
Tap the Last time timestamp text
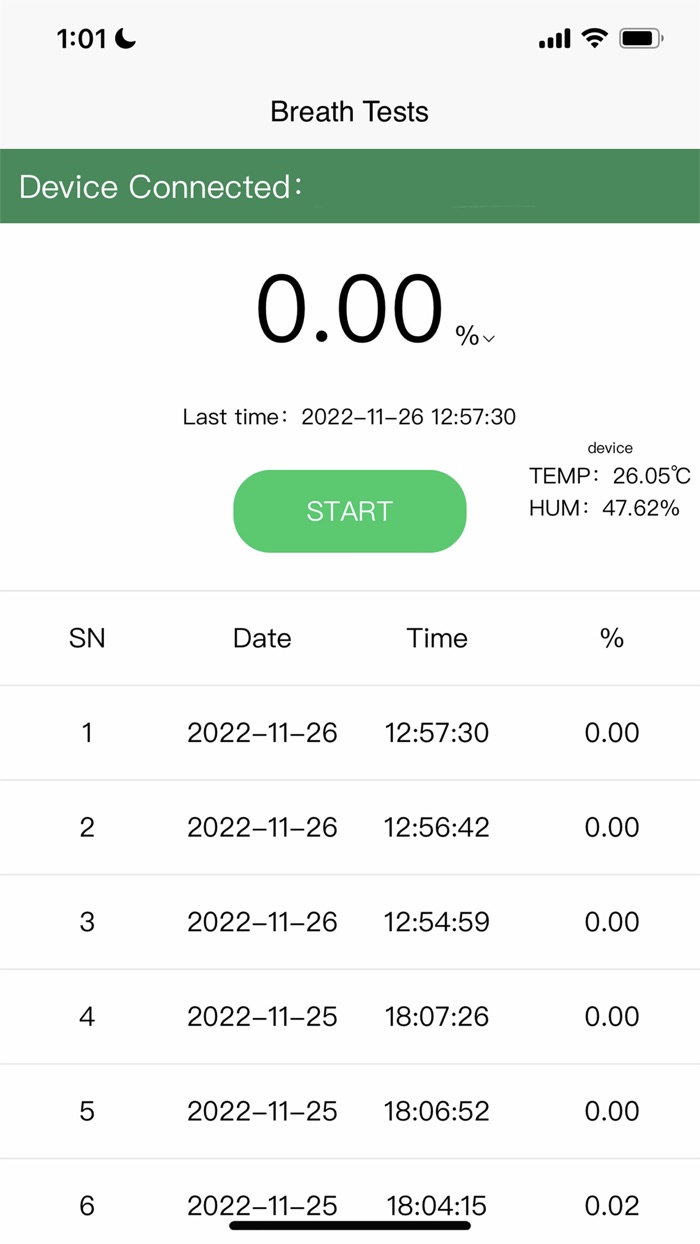click(x=348, y=417)
